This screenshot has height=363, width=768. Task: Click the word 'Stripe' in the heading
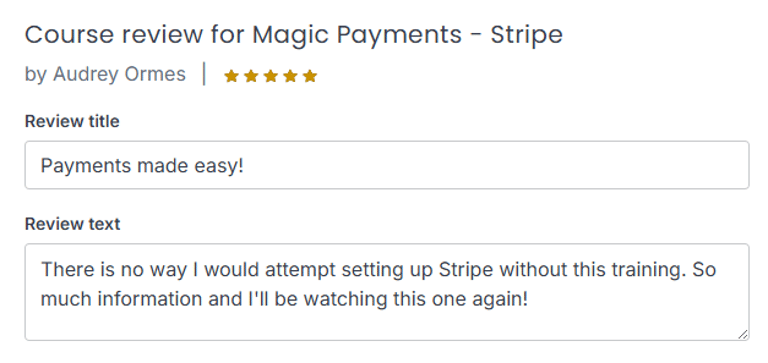527,35
